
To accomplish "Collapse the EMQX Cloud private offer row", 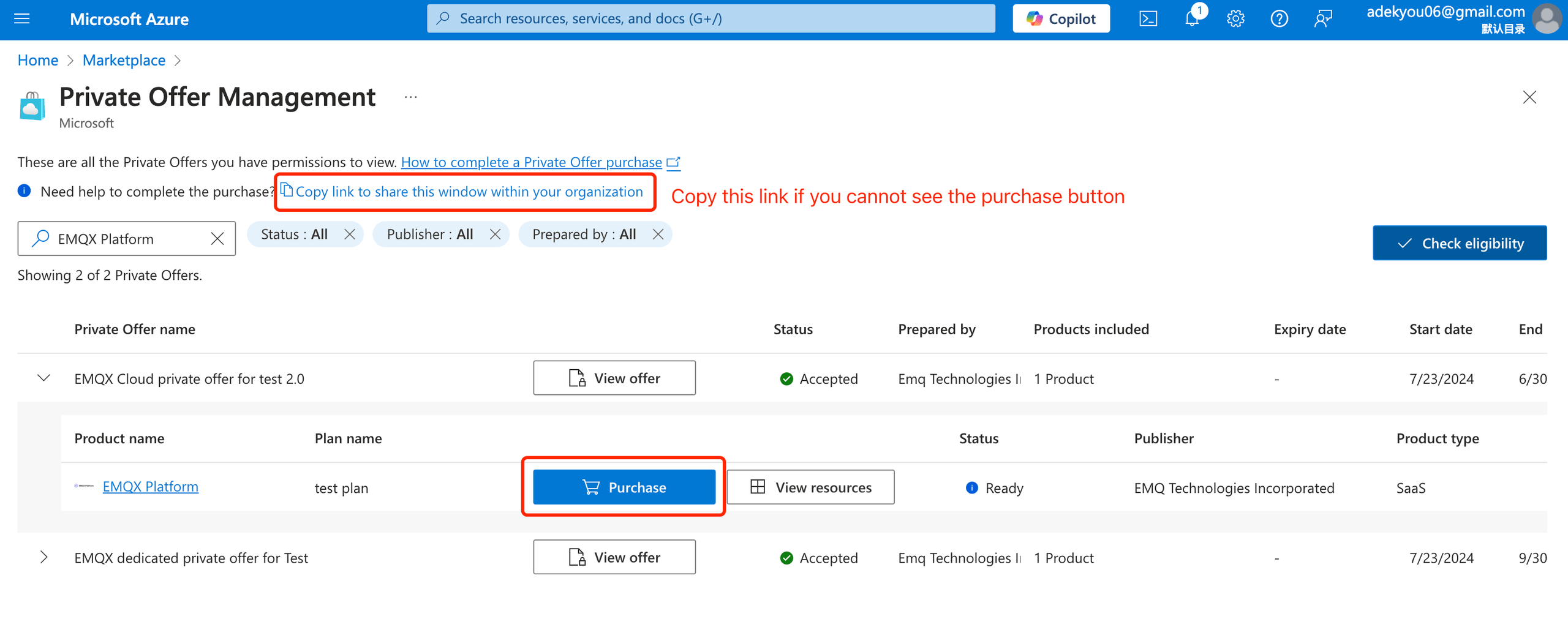I will point(43,378).
